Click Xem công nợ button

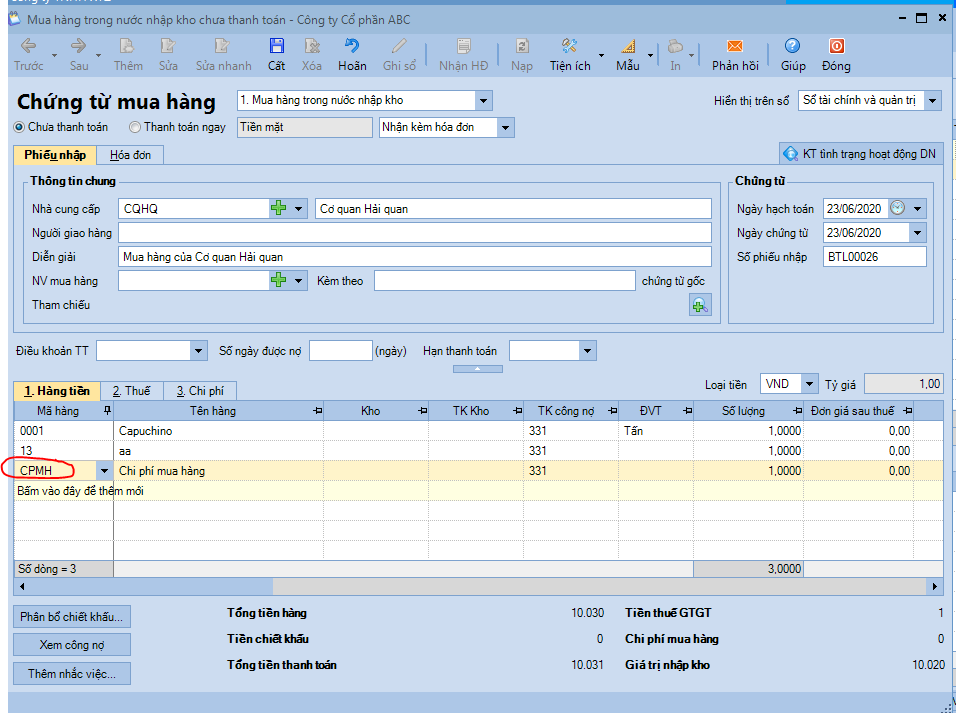(72, 645)
